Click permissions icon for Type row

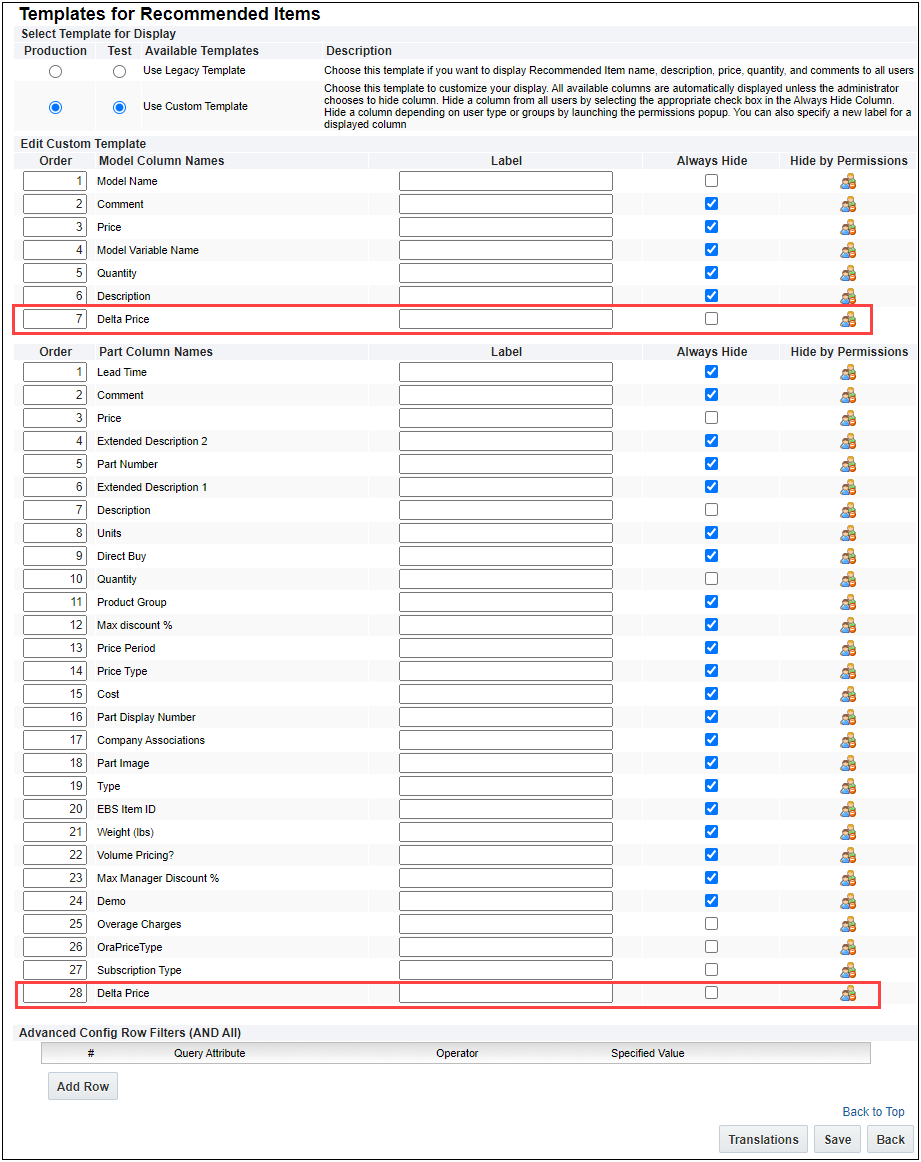[848, 786]
